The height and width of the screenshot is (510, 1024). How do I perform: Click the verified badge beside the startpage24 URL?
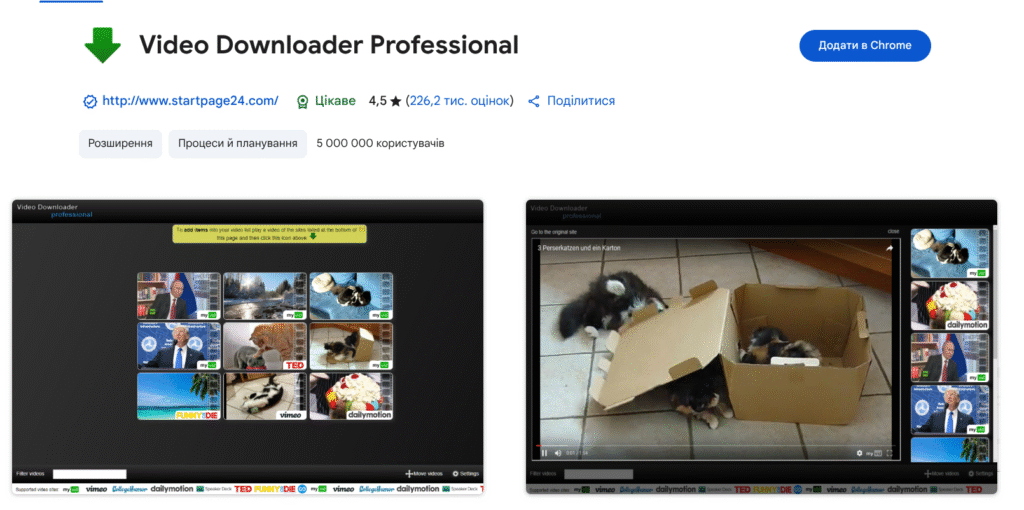(89, 101)
